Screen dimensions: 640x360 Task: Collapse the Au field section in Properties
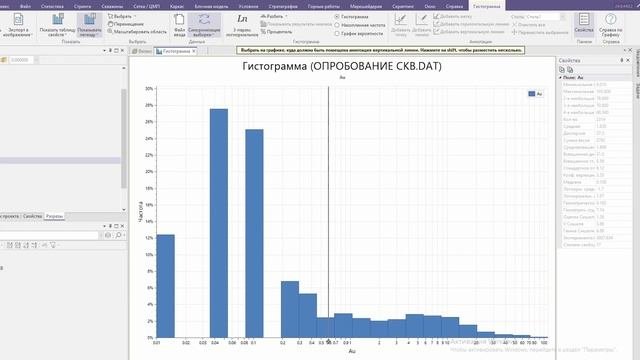[560, 77]
